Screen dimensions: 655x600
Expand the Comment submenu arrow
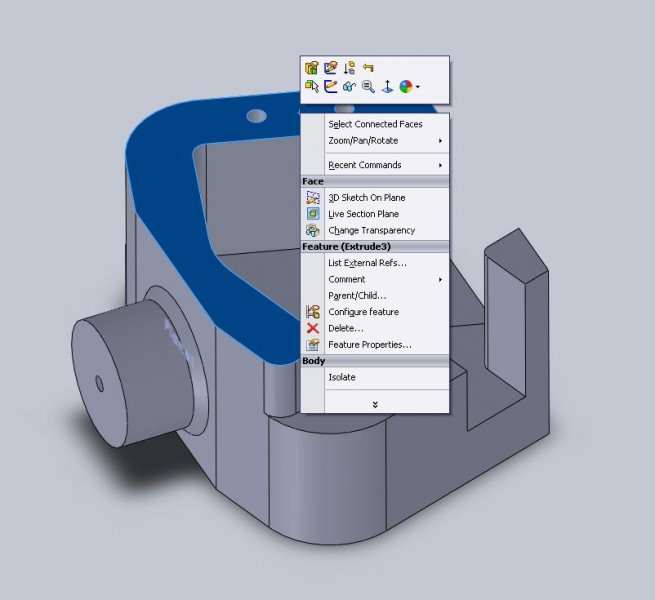pos(440,279)
